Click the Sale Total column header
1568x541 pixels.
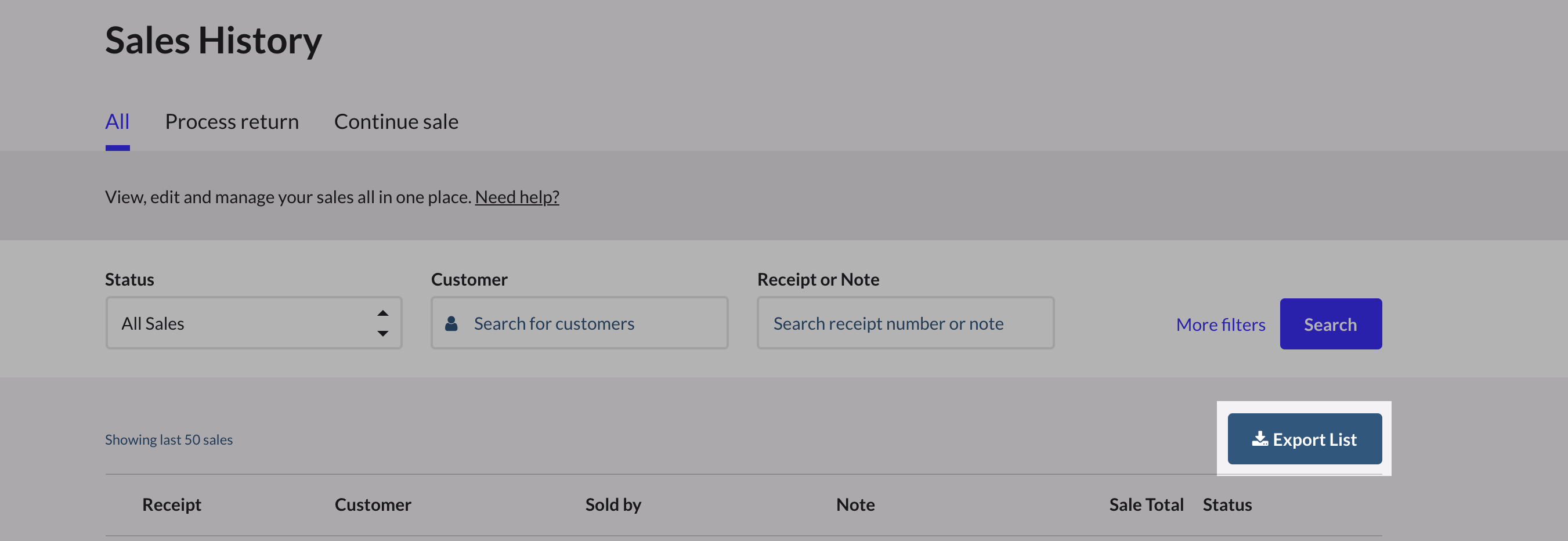[x=1146, y=504]
